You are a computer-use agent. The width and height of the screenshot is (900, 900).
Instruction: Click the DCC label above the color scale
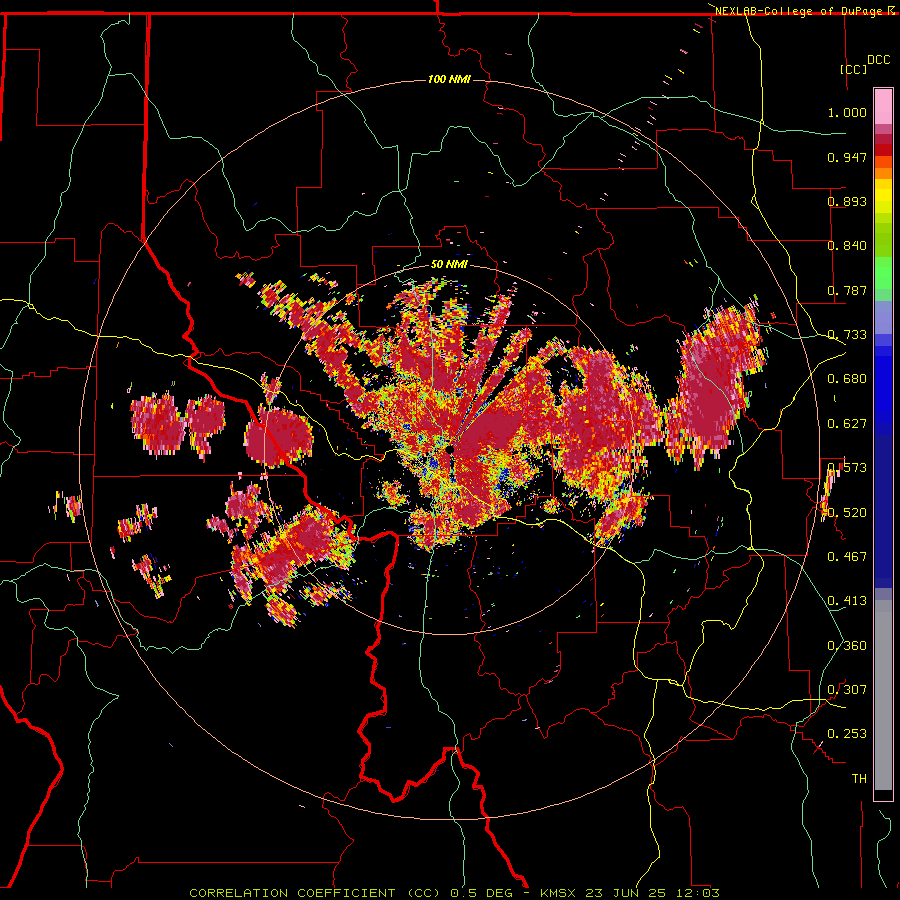(878, 60)
